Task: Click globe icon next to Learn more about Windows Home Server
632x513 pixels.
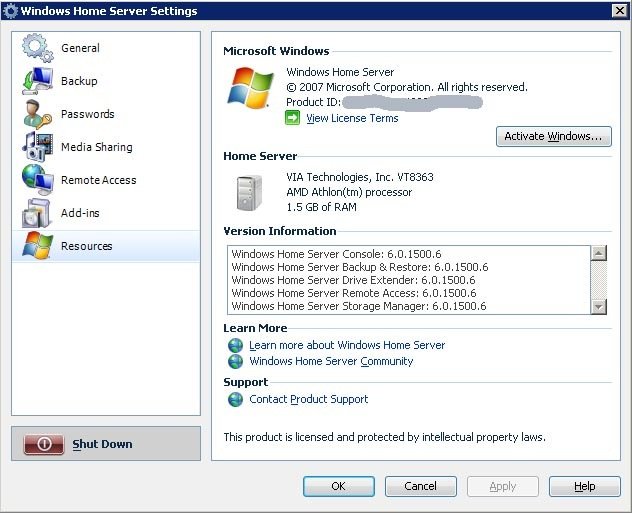Action: click(235, 345)
